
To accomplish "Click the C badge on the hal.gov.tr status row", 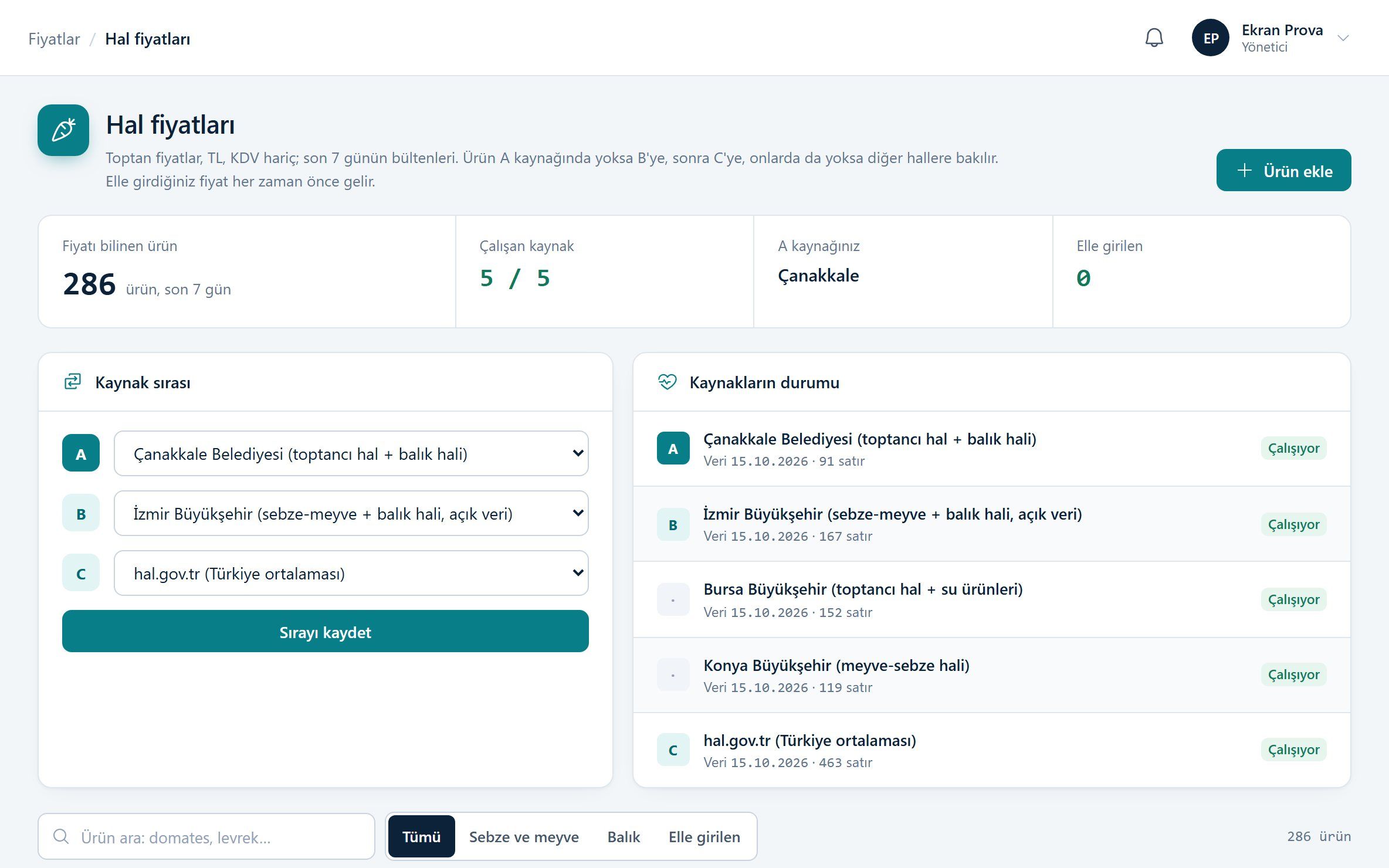I will [x=673, y=750].
